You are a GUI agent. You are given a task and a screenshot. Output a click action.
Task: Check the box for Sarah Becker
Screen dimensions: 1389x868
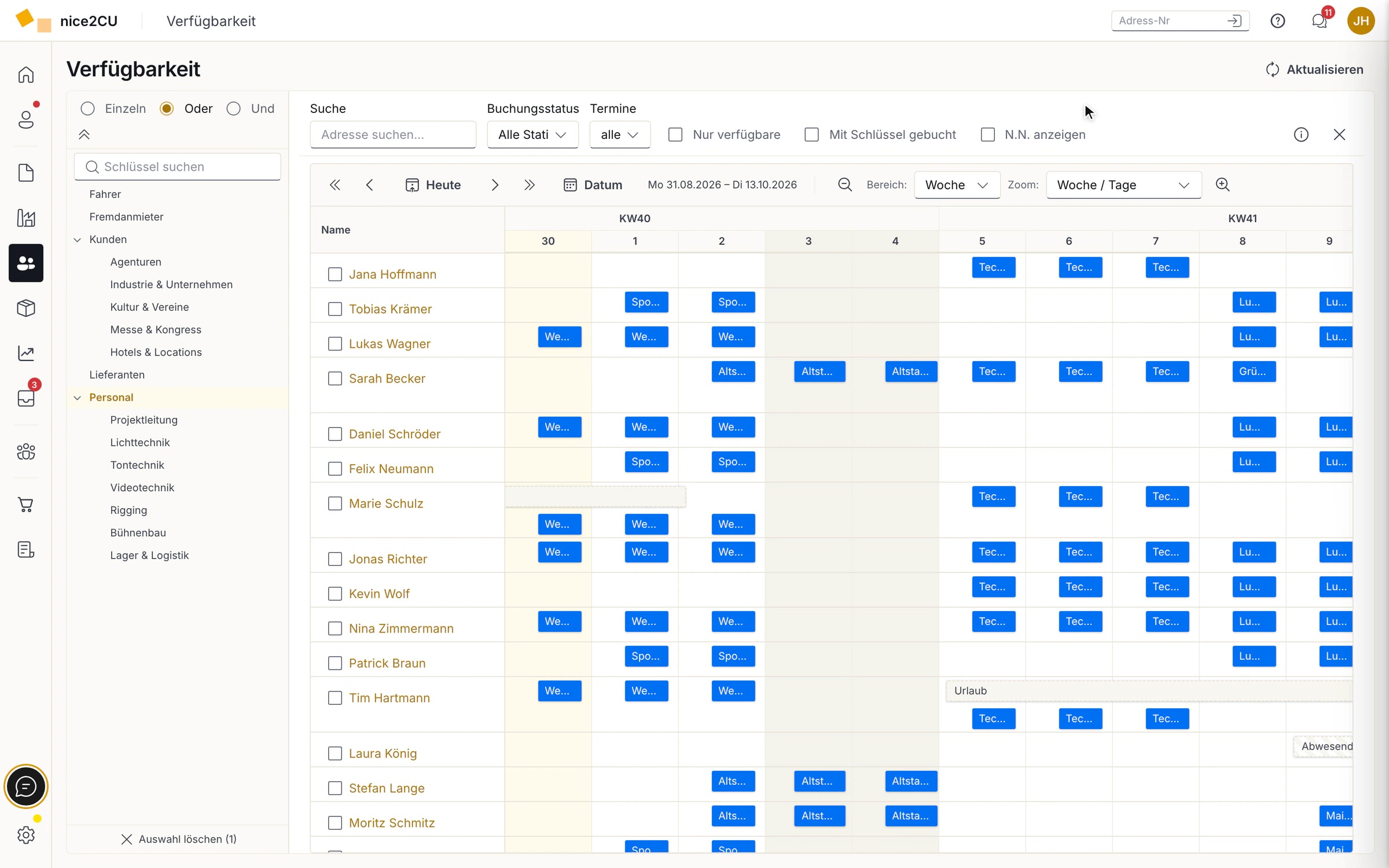(335, 378)
